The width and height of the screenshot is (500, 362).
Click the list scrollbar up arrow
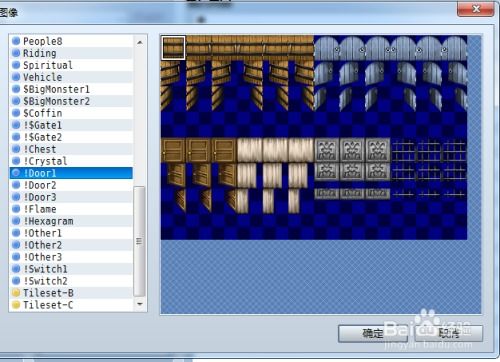[x=140, y=42]
